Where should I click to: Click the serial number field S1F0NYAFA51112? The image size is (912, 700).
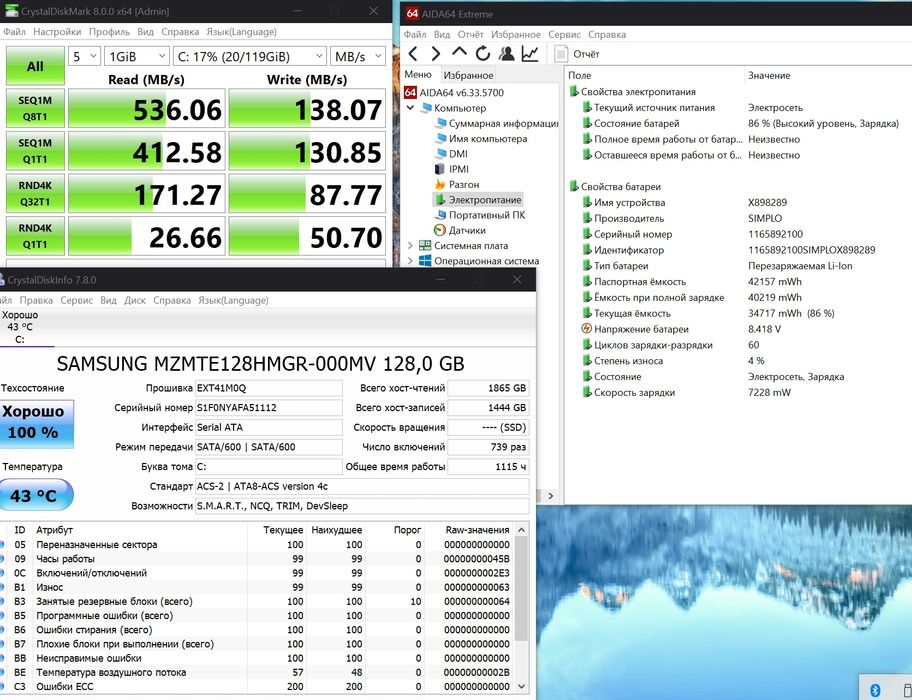pos(269,408)
